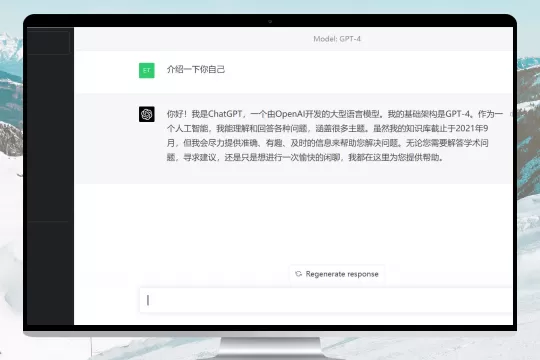The width and height of the screenshot is (540, 360).
Task: Click the reply line beginning 月，但我会尽力
Action: click(x=328, y=143)
